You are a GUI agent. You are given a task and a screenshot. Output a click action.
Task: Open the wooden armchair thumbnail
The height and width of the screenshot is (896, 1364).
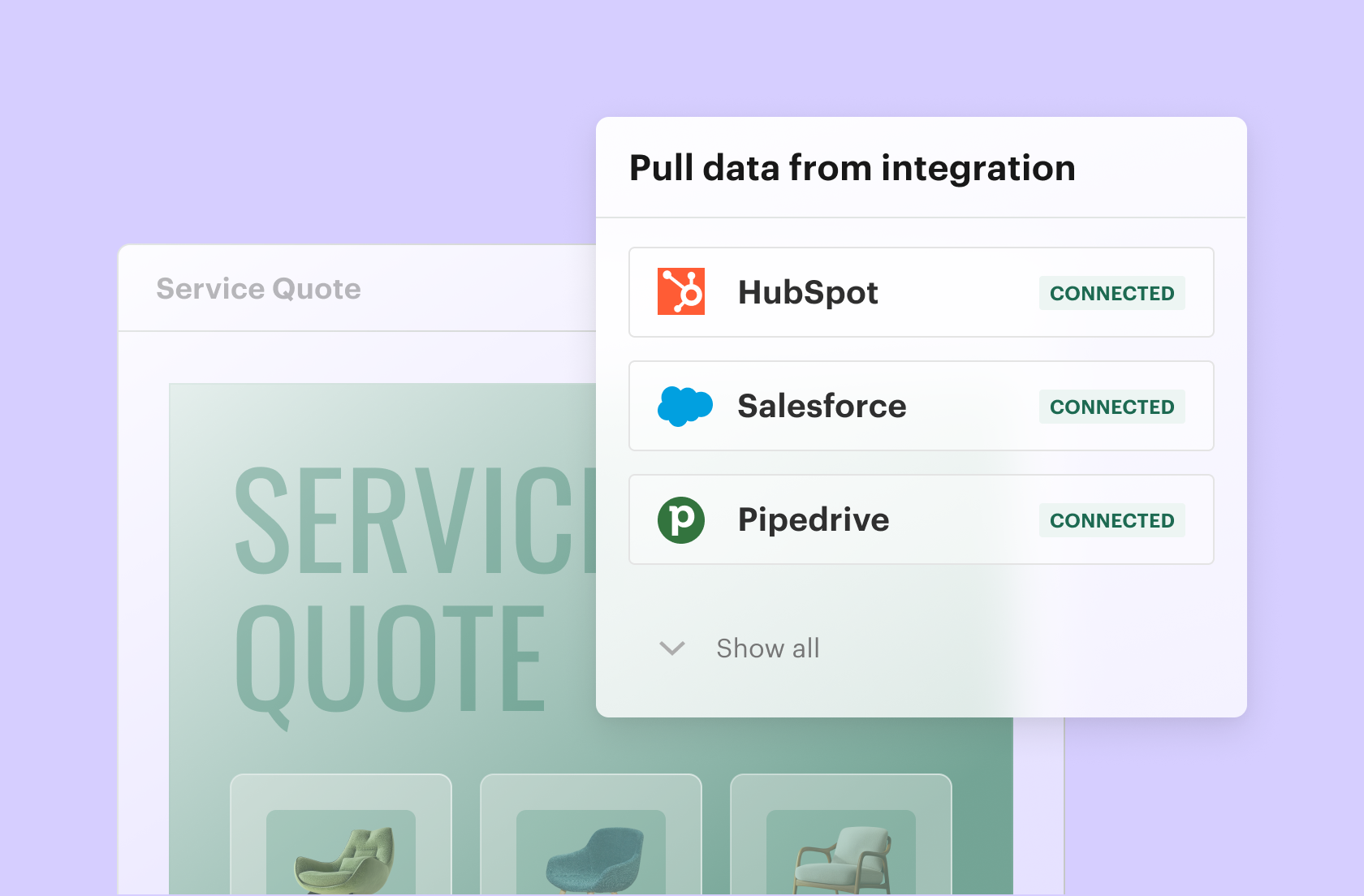(x=841, y=852)
